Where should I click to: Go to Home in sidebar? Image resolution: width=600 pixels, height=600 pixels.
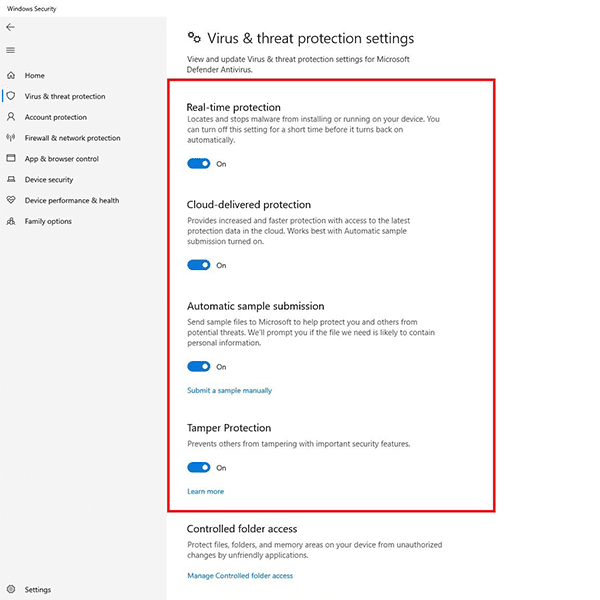click(34, 76)
